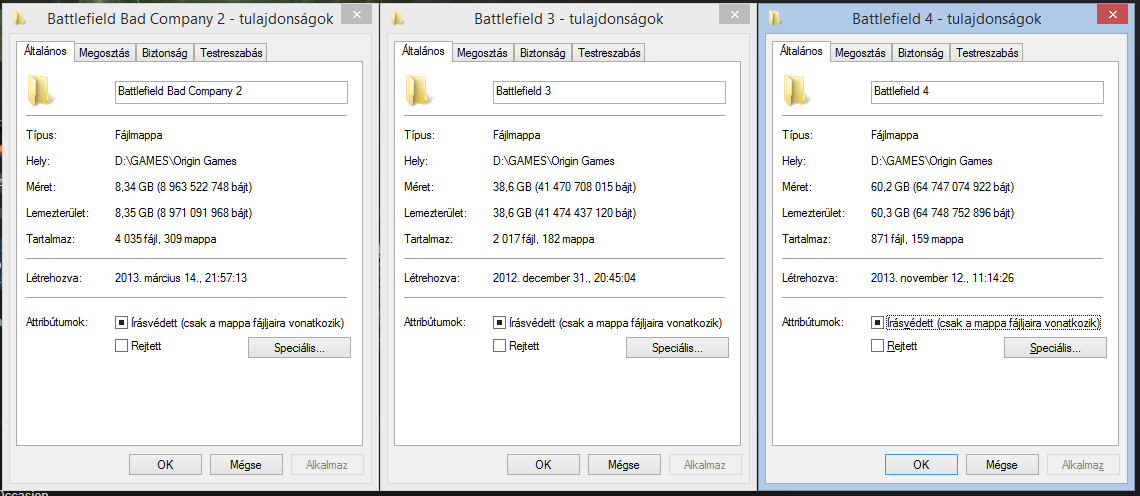The image size is (1140, 496).
Task: Click creation date 2013. november 12., 11:14:26
Action: point(944,278)
